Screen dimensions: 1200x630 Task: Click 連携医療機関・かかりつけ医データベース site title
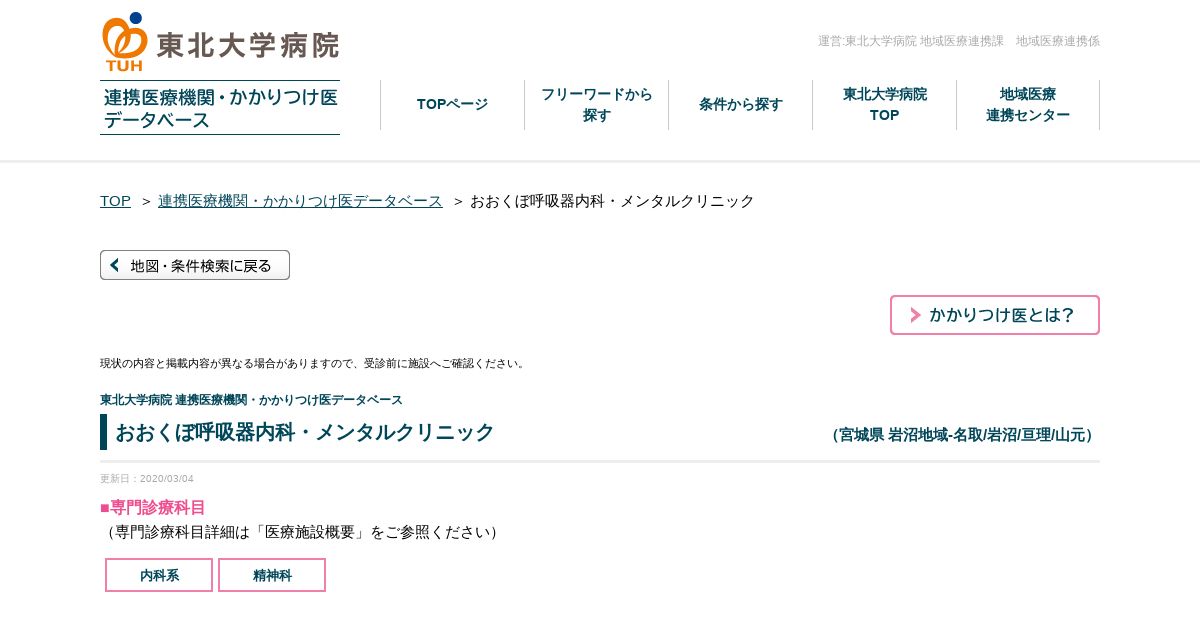(220, 108)
